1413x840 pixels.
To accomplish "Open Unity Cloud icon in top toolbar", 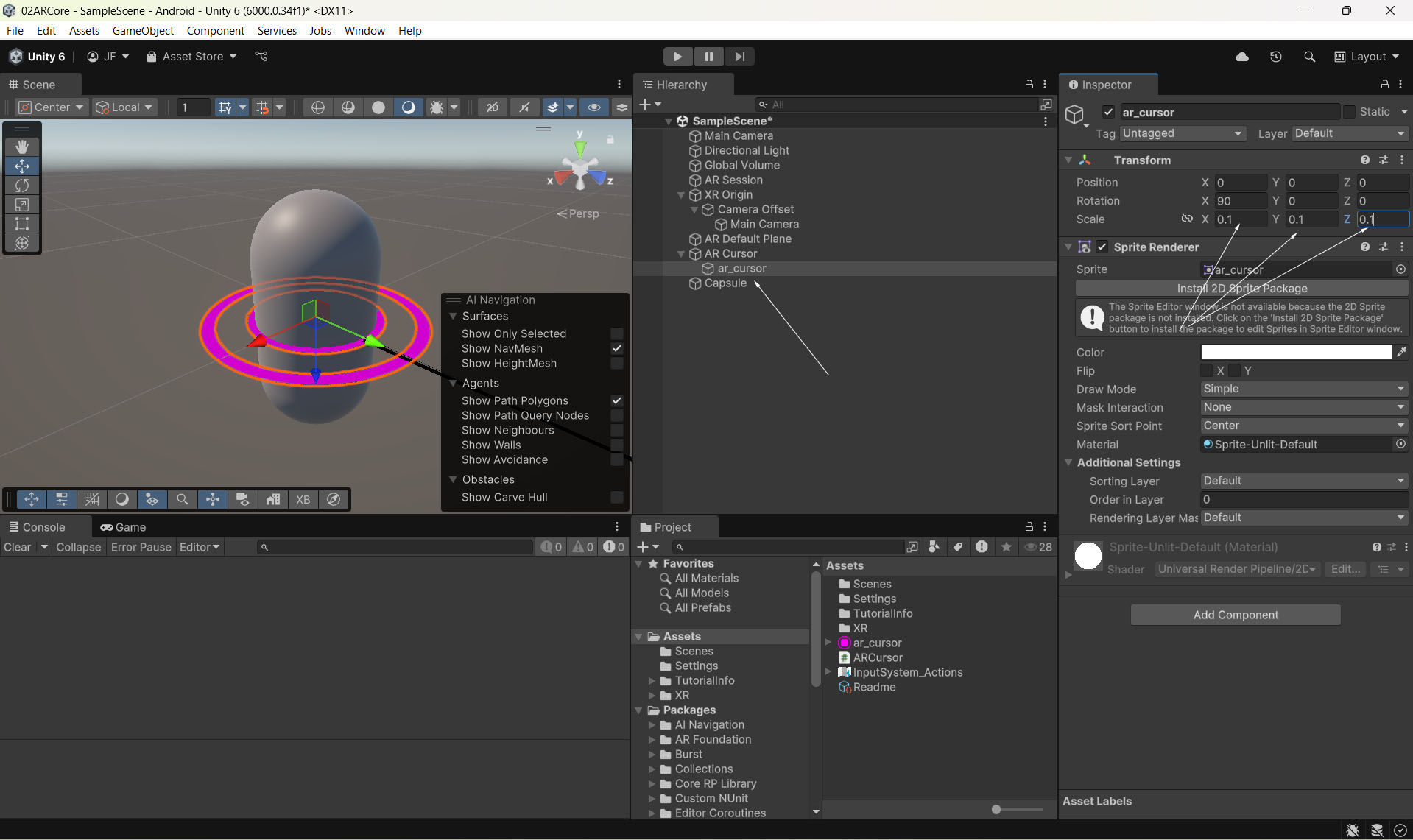I will click(1241, 57).
